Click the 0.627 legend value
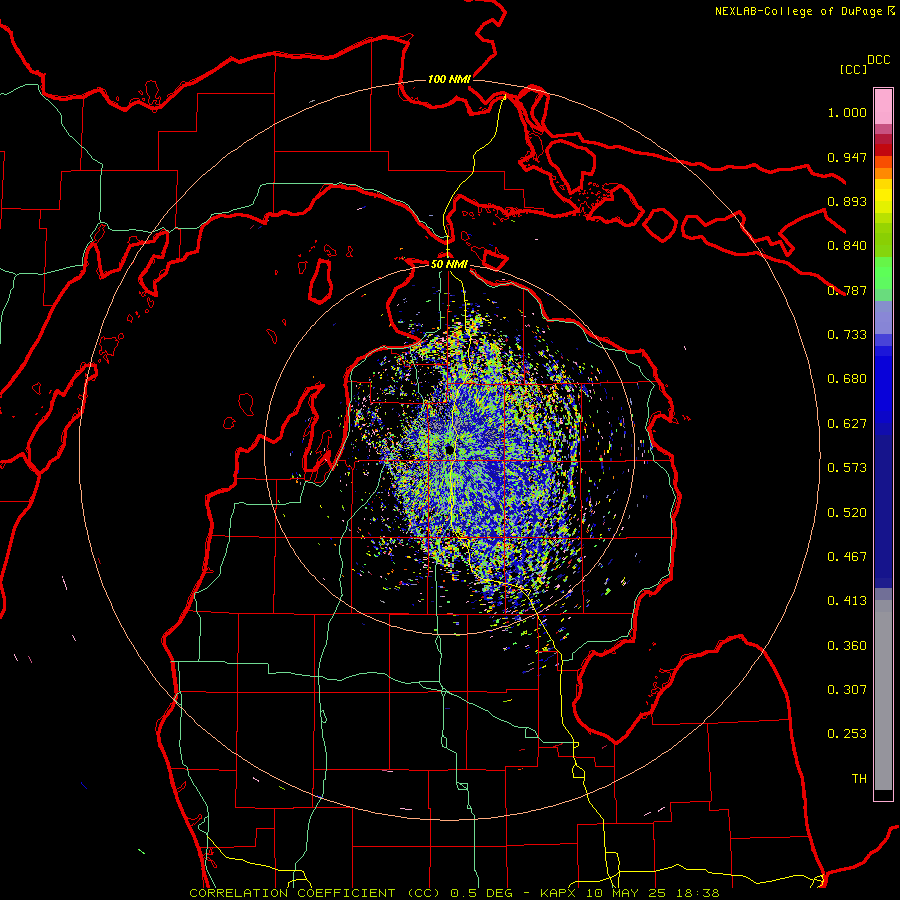The height and width of the screenshot is (900, 900). tap(847, 424)
